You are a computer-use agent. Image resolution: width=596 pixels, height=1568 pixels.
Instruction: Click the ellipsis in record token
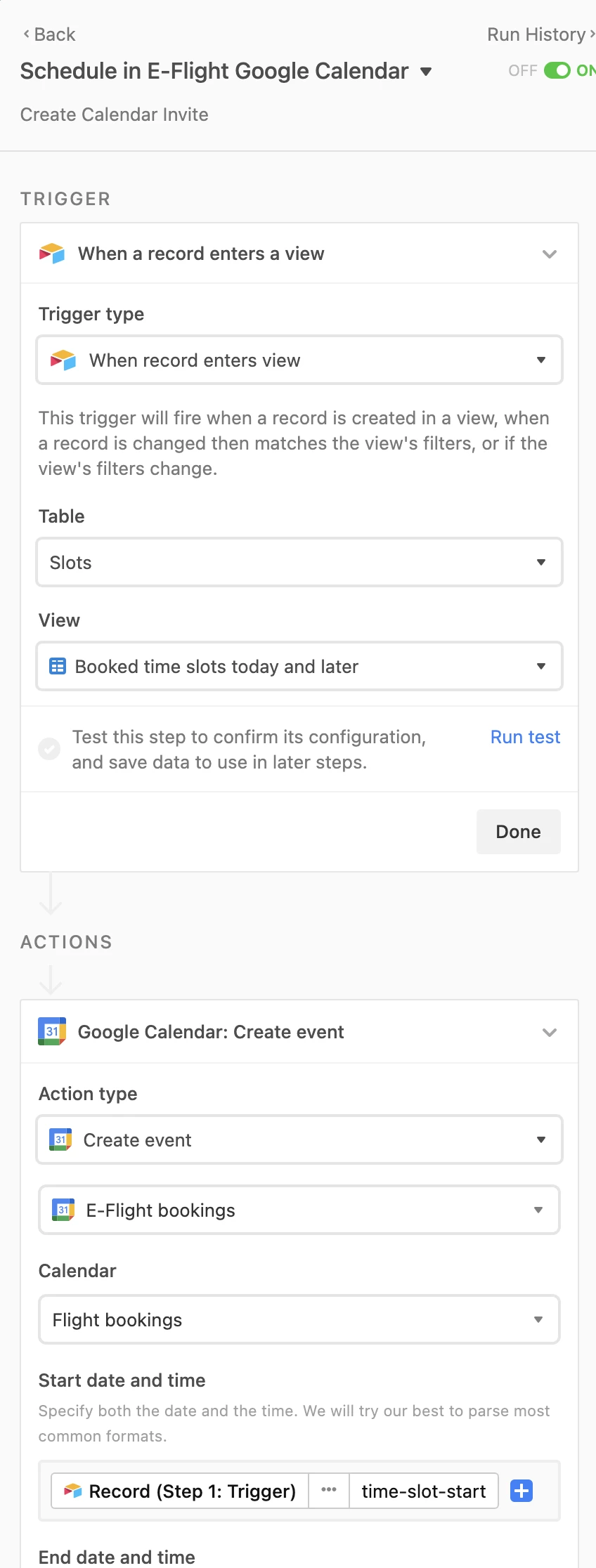click(x=329, y=1491)
